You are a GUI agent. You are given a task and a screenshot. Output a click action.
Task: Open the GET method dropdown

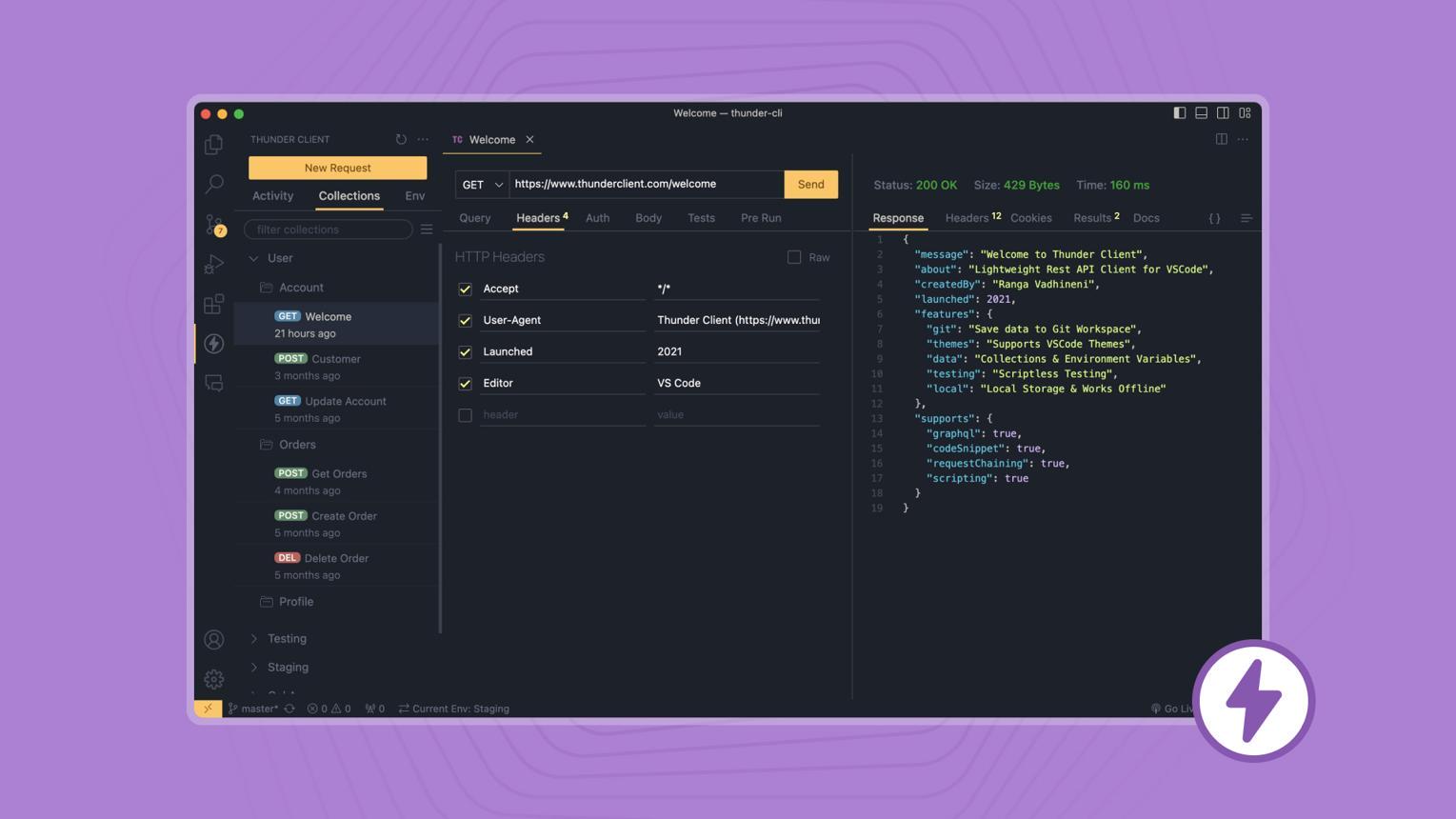tap(481, 184)
